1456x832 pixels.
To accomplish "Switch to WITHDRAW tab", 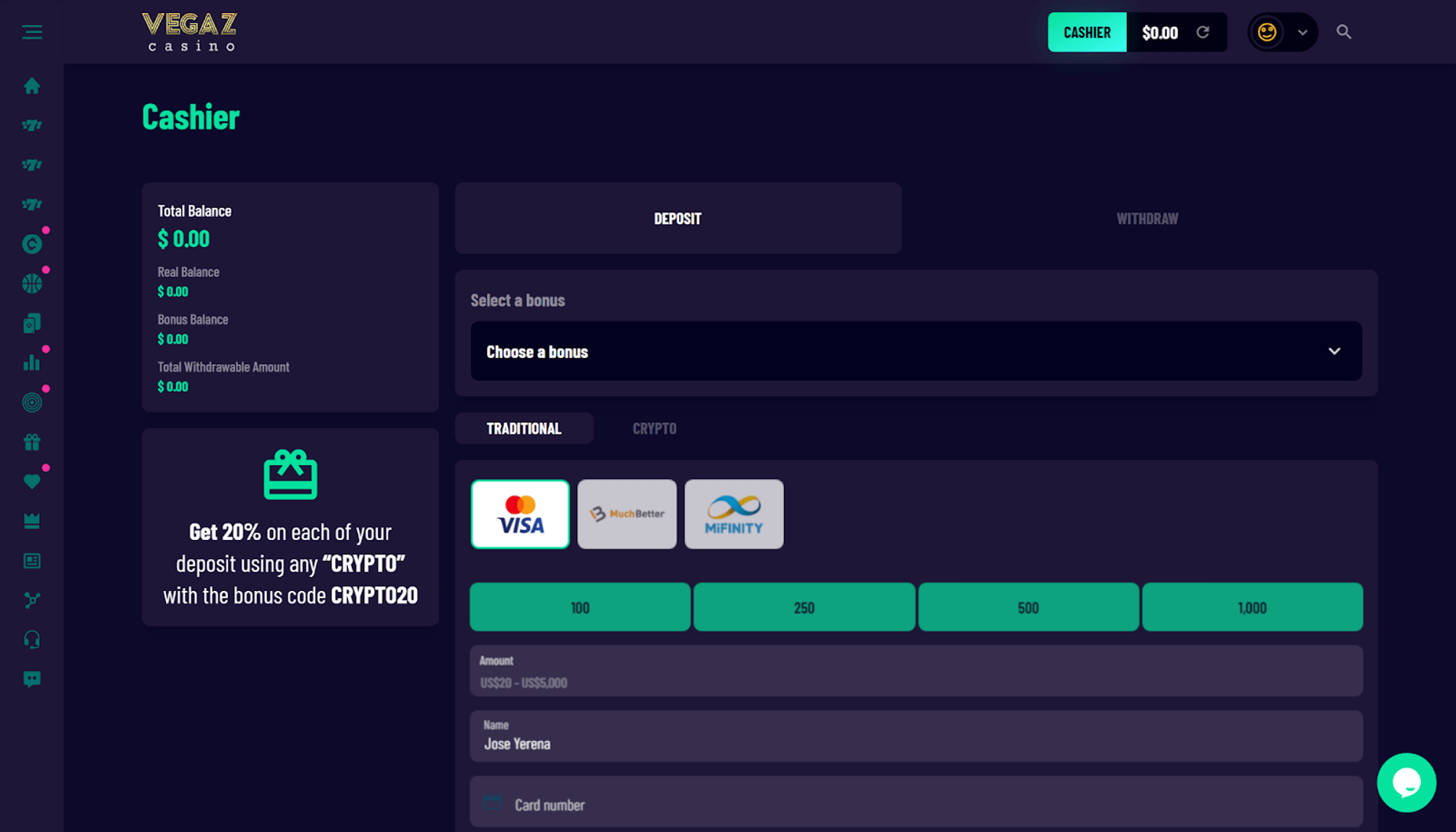I will [1147, 218].
